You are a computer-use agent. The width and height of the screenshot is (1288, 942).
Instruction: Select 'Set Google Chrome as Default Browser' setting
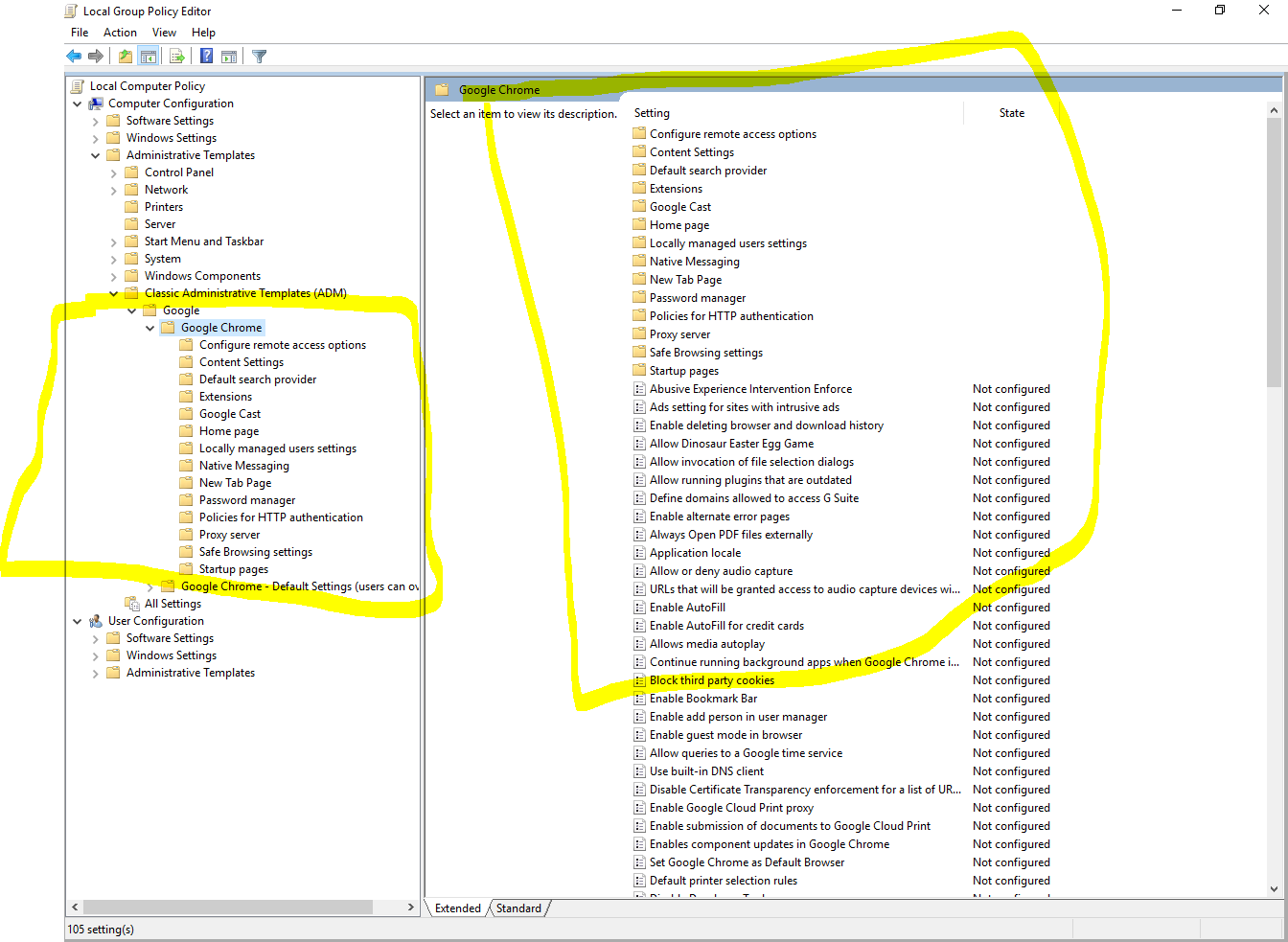747,862
